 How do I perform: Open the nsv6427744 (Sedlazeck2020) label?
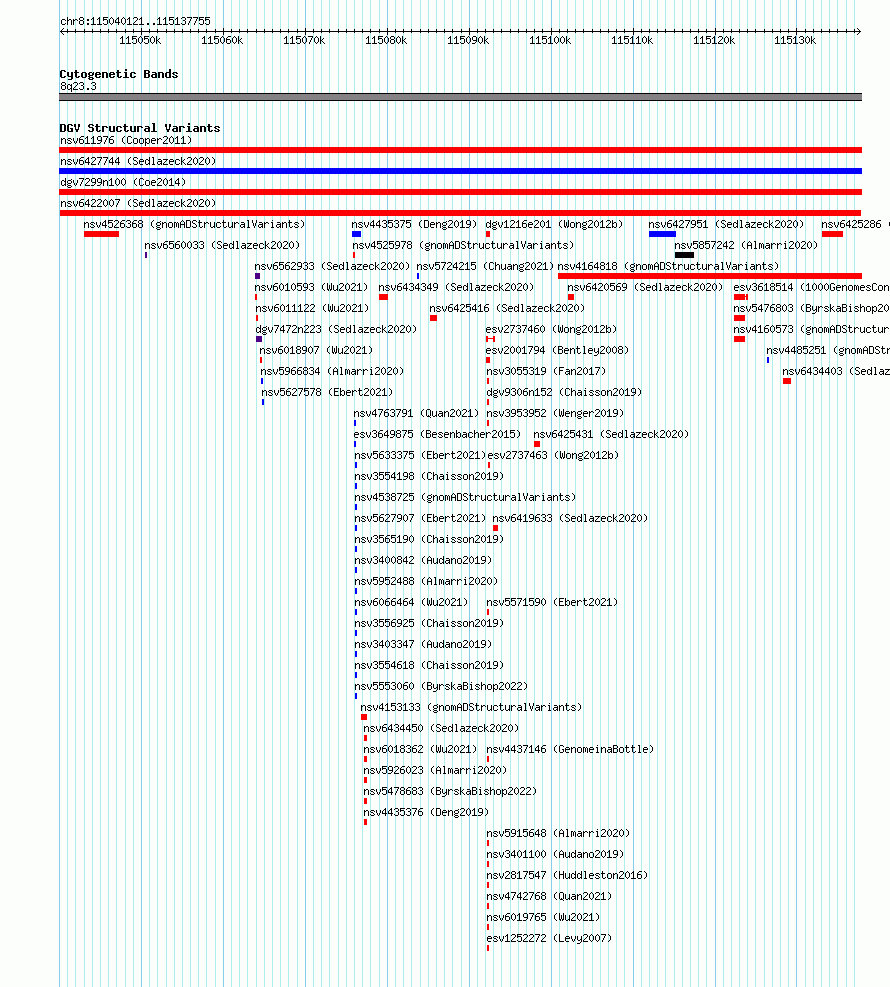click(x=138, y=161)
